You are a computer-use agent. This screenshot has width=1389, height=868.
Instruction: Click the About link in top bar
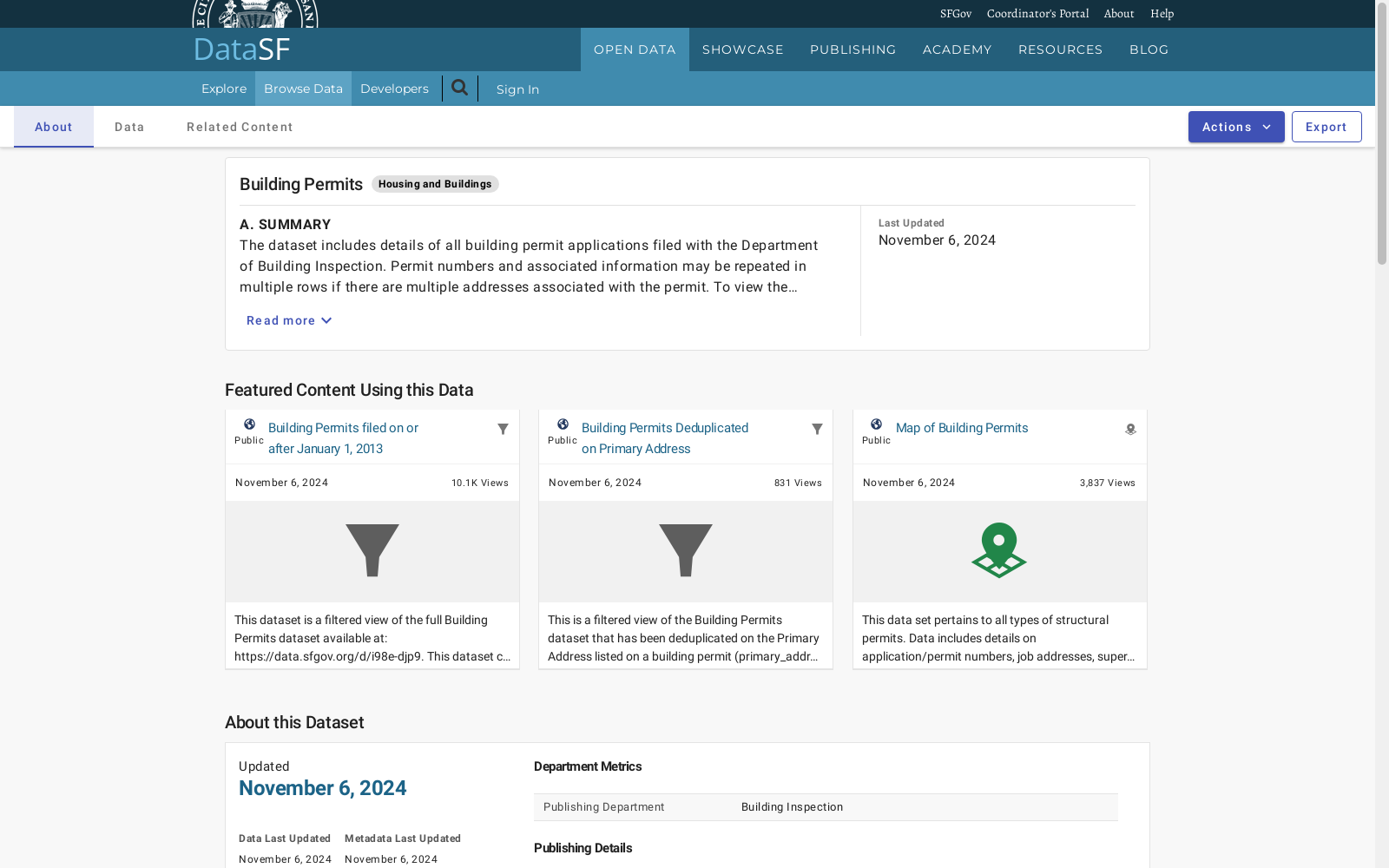[x=1119, y=14]
